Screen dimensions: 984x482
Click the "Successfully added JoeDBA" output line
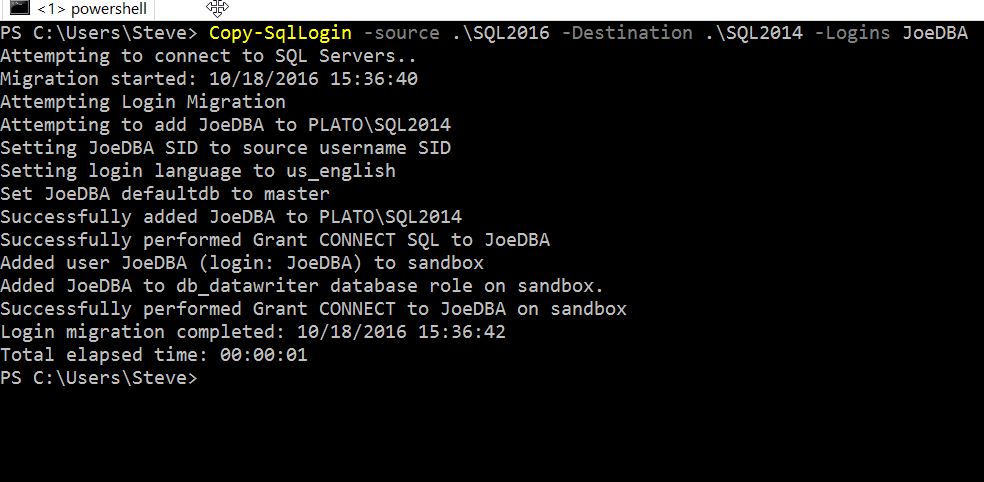pyautogui.click(x=231, y=217)
